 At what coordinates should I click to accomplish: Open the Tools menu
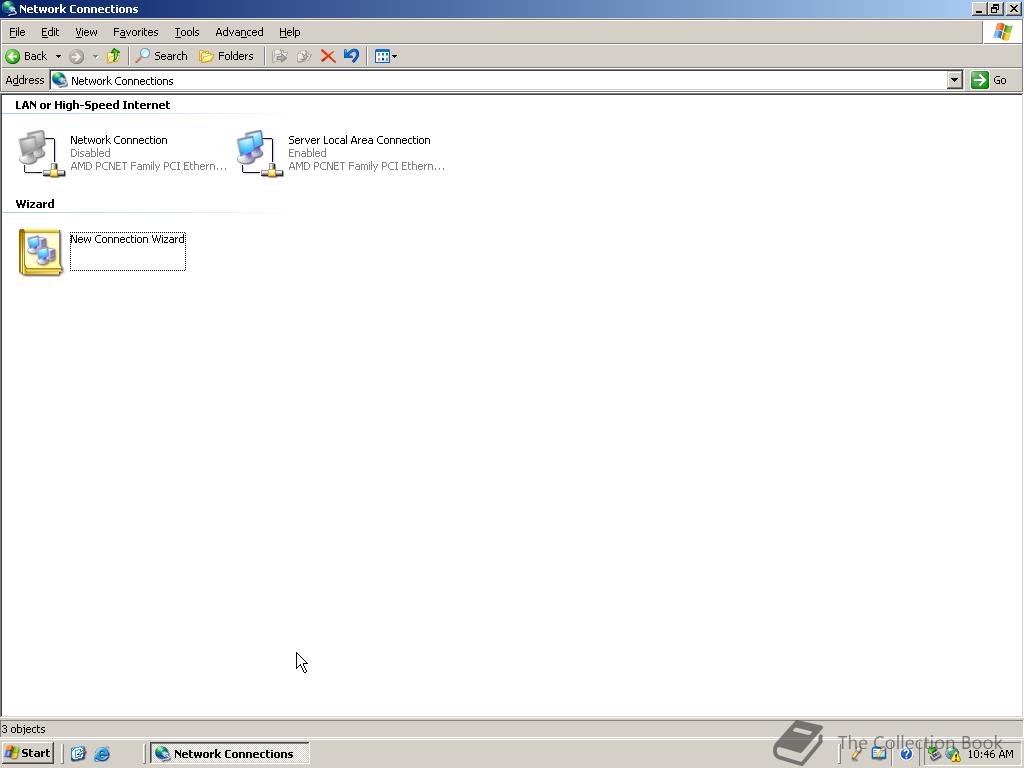pyautogui.click(x=186, y=32)
